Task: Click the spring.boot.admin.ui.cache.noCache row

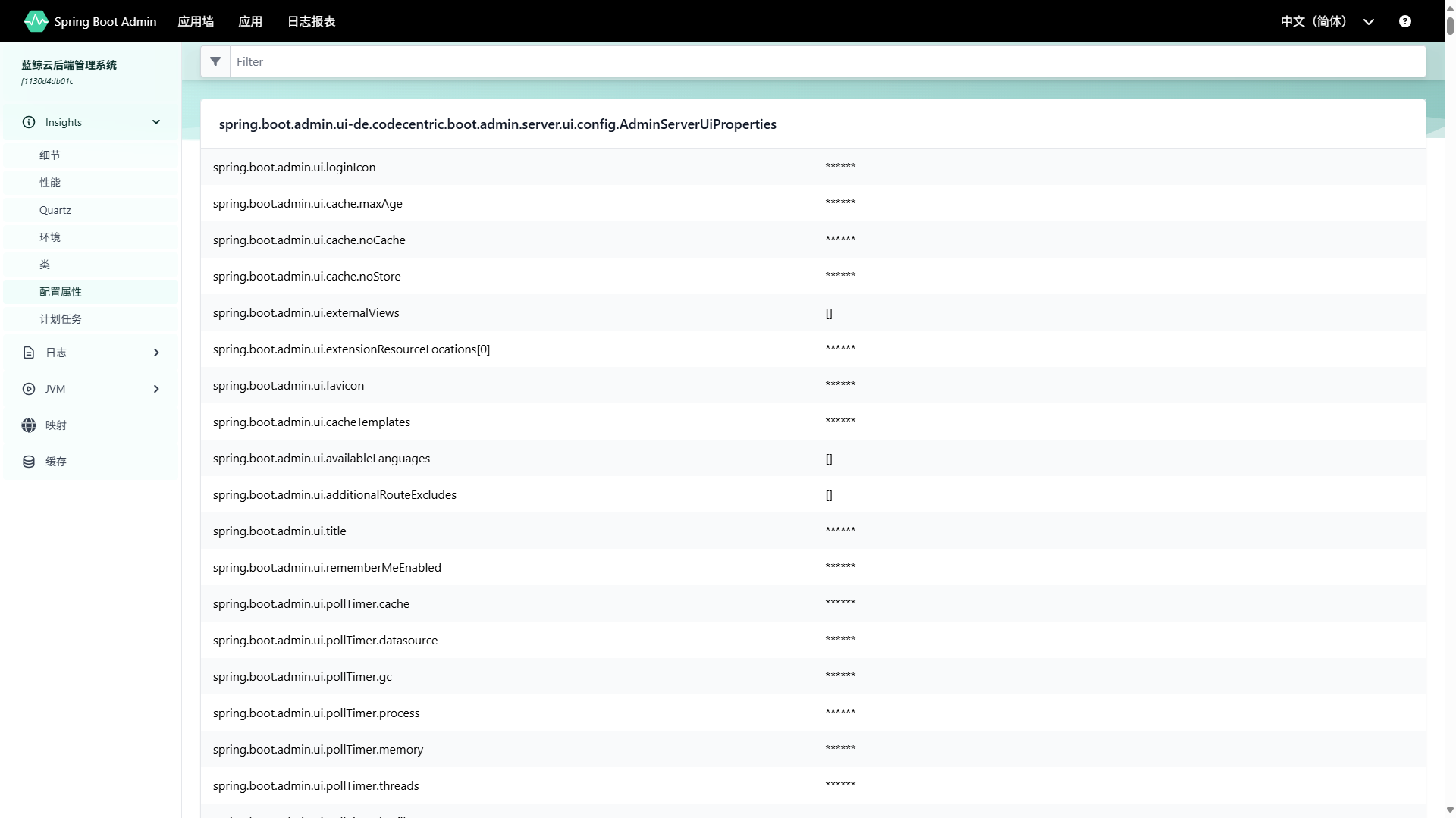Action: [813, 240]
